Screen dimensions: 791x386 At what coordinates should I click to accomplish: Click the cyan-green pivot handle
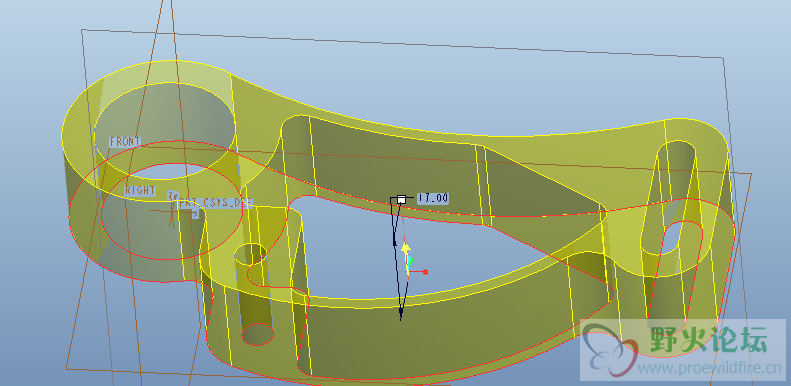tap(410, 261)
